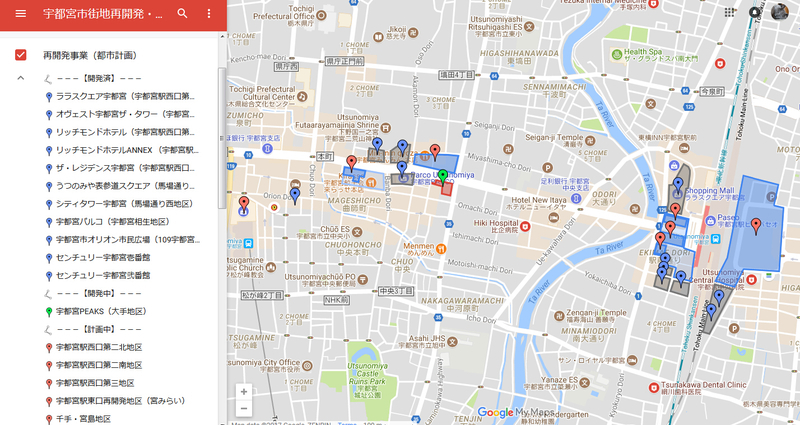Select 宇都宮駅西口第三地区 list entry

[x=95, y=383]
